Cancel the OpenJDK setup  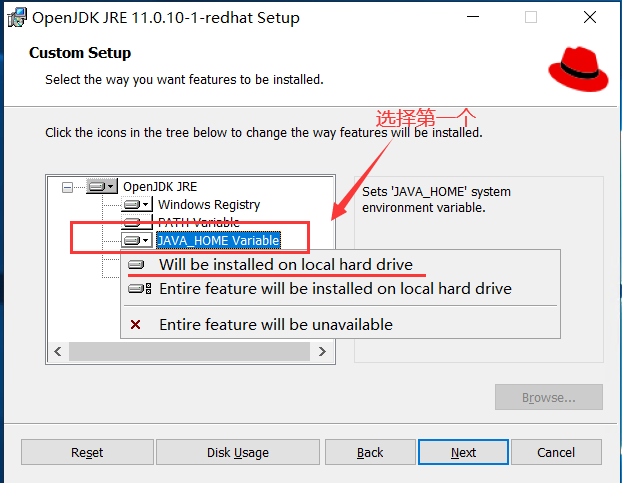(x=556, y=452)
